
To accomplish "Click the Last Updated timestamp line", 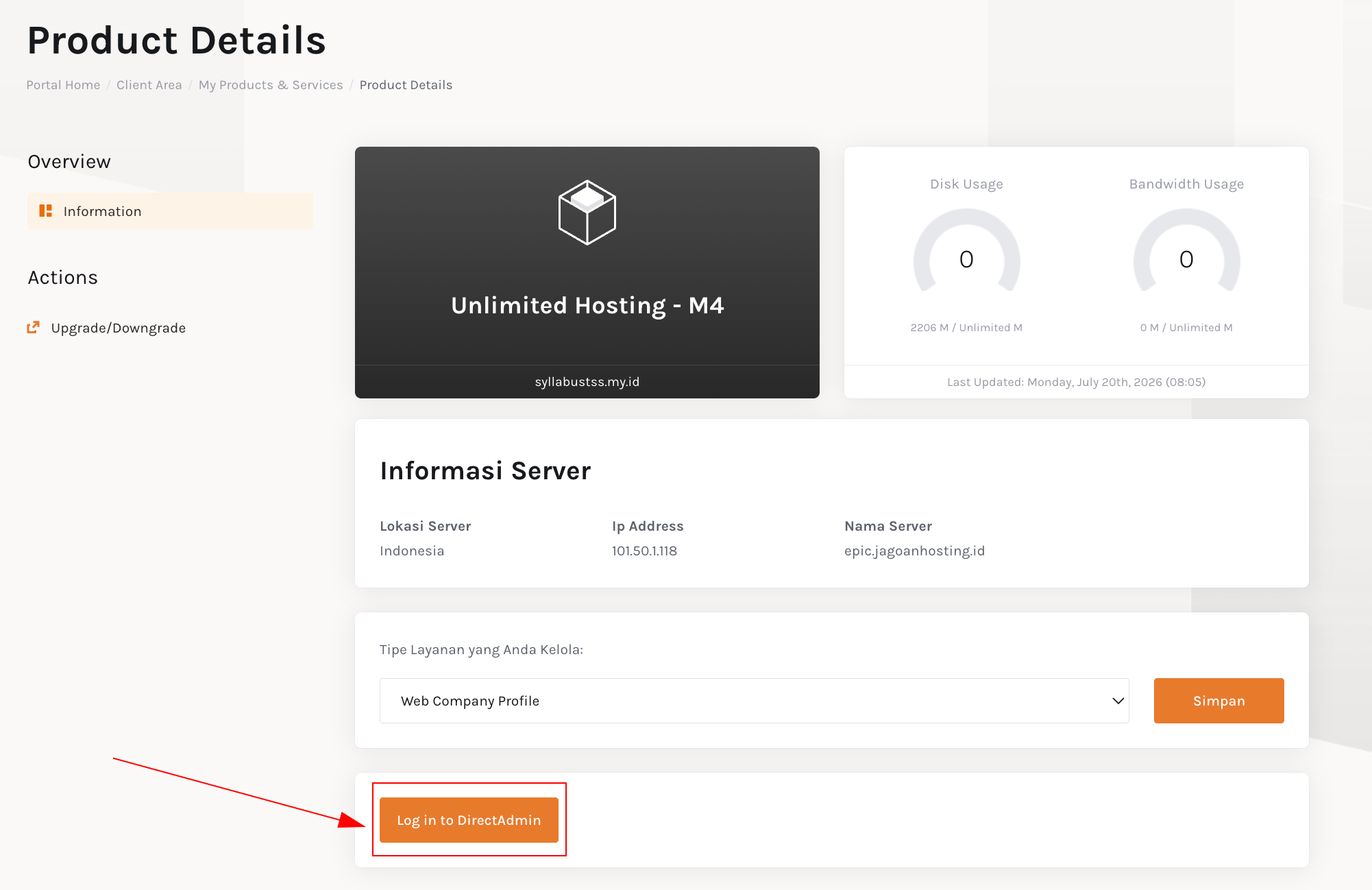I will click(1076, 382).
